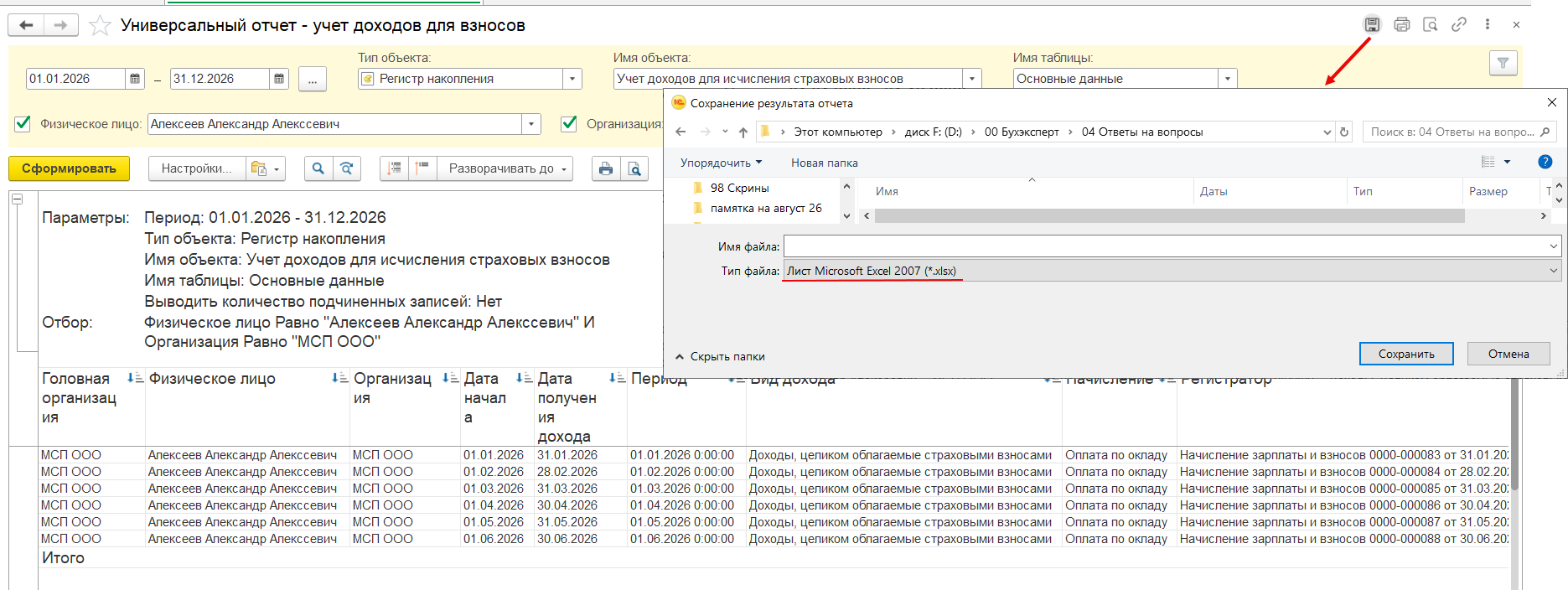The height and width of the screenshot is (590, 1568).
Task: Toggle the Организация filter checkbox
Action: click(569, 124)
